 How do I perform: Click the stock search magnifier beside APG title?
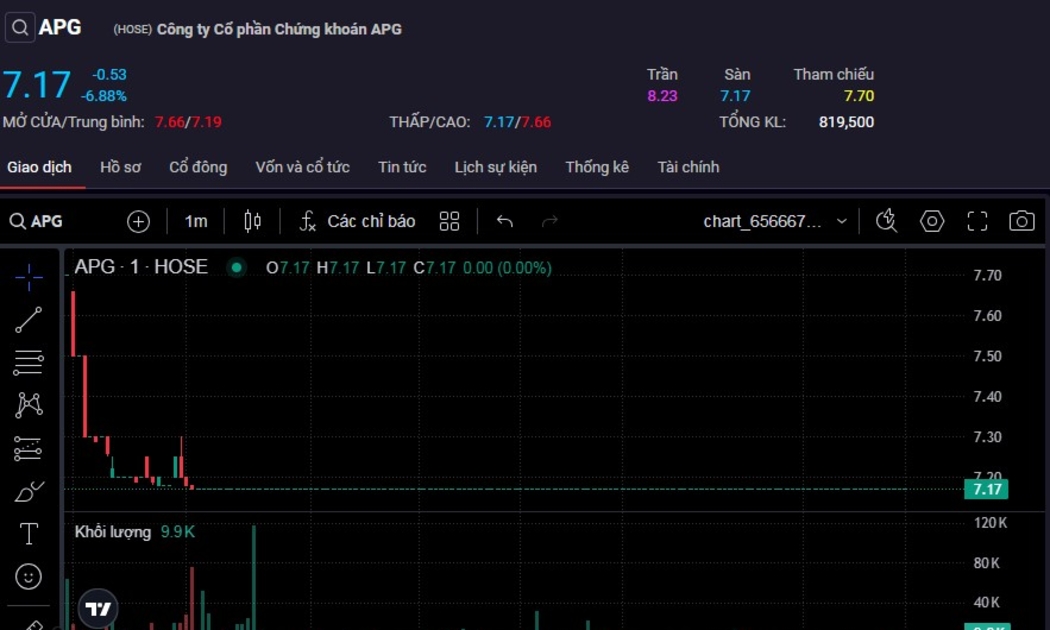(x=20, y=28)
